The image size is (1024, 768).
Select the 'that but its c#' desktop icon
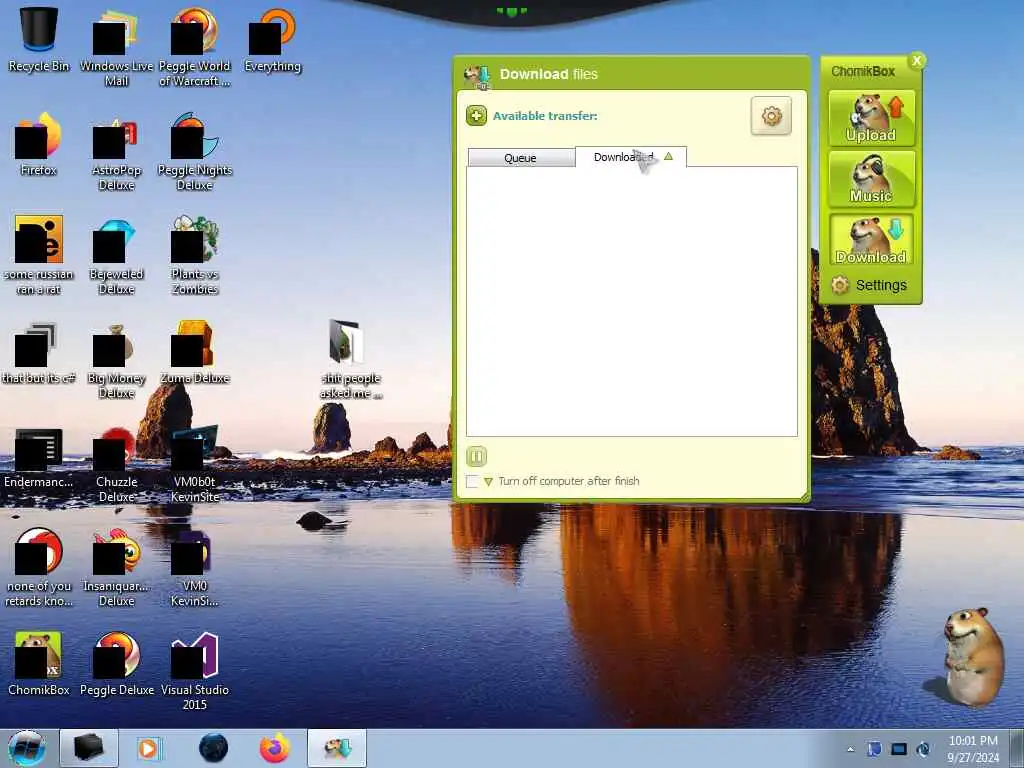pos(39,351)
